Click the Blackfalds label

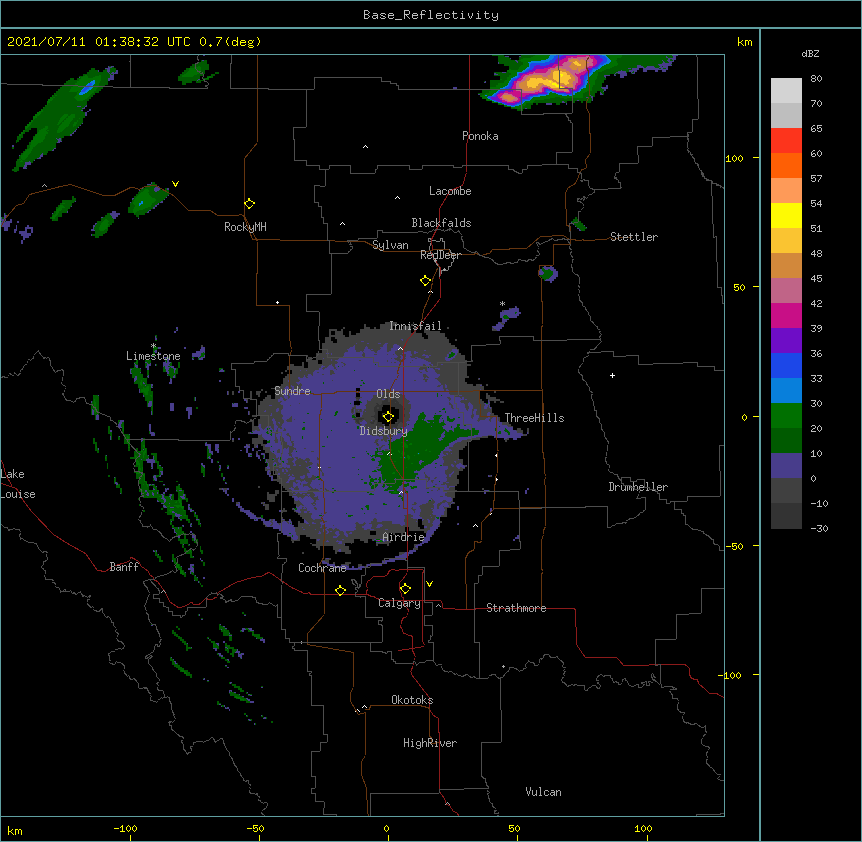441,223
